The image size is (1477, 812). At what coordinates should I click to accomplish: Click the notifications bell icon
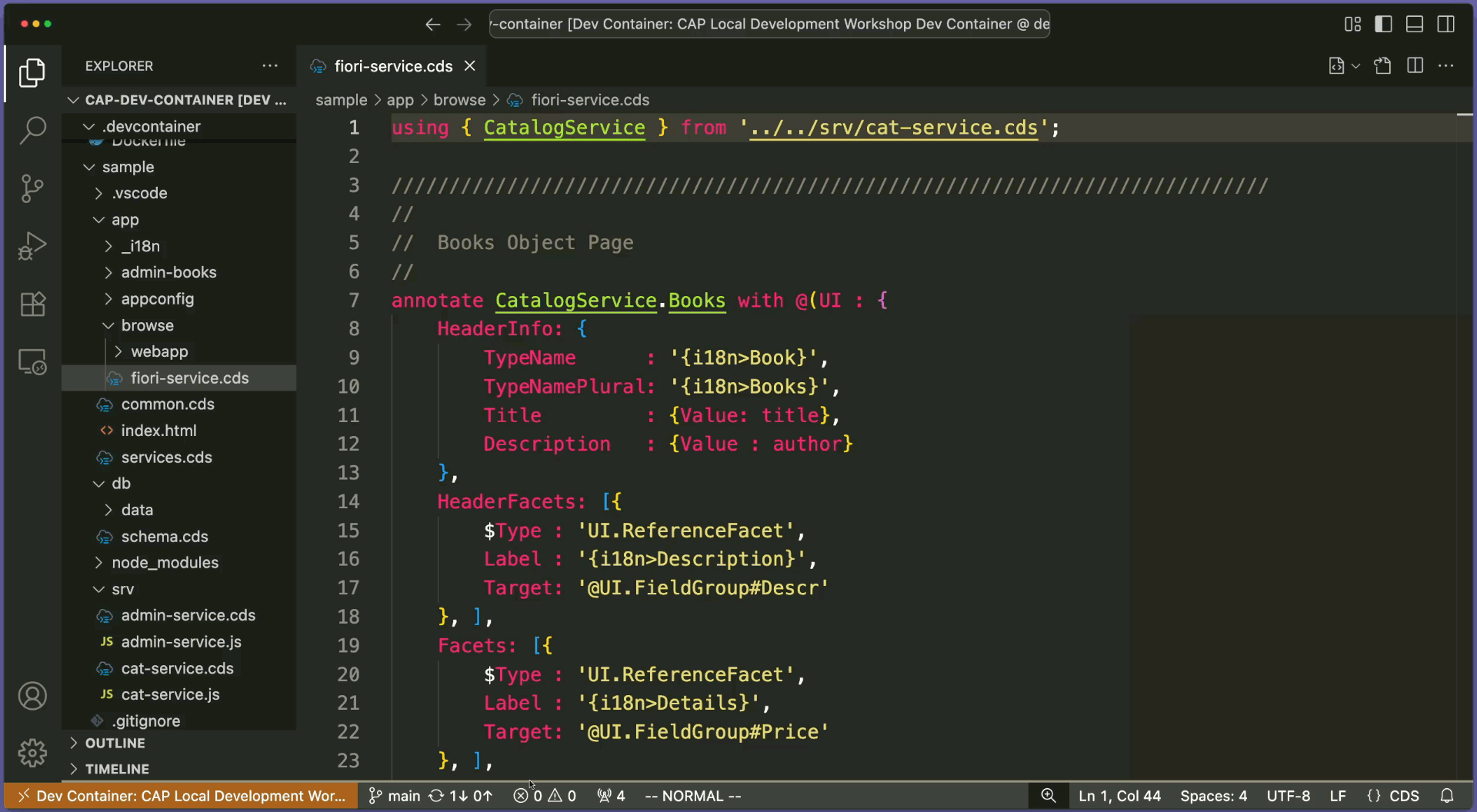pos(1447,797)
